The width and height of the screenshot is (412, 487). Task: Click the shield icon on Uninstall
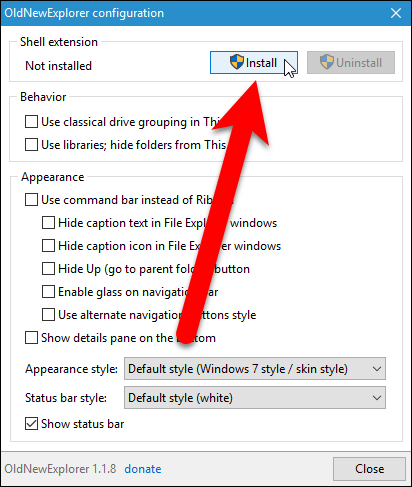(x=327, y=62)
